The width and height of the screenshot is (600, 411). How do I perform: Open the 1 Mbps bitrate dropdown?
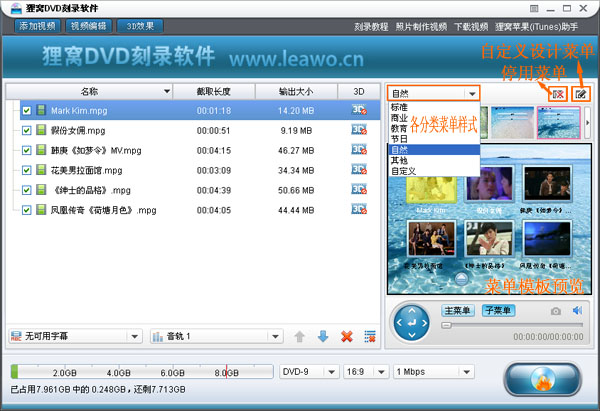click(x=434, y=372)
